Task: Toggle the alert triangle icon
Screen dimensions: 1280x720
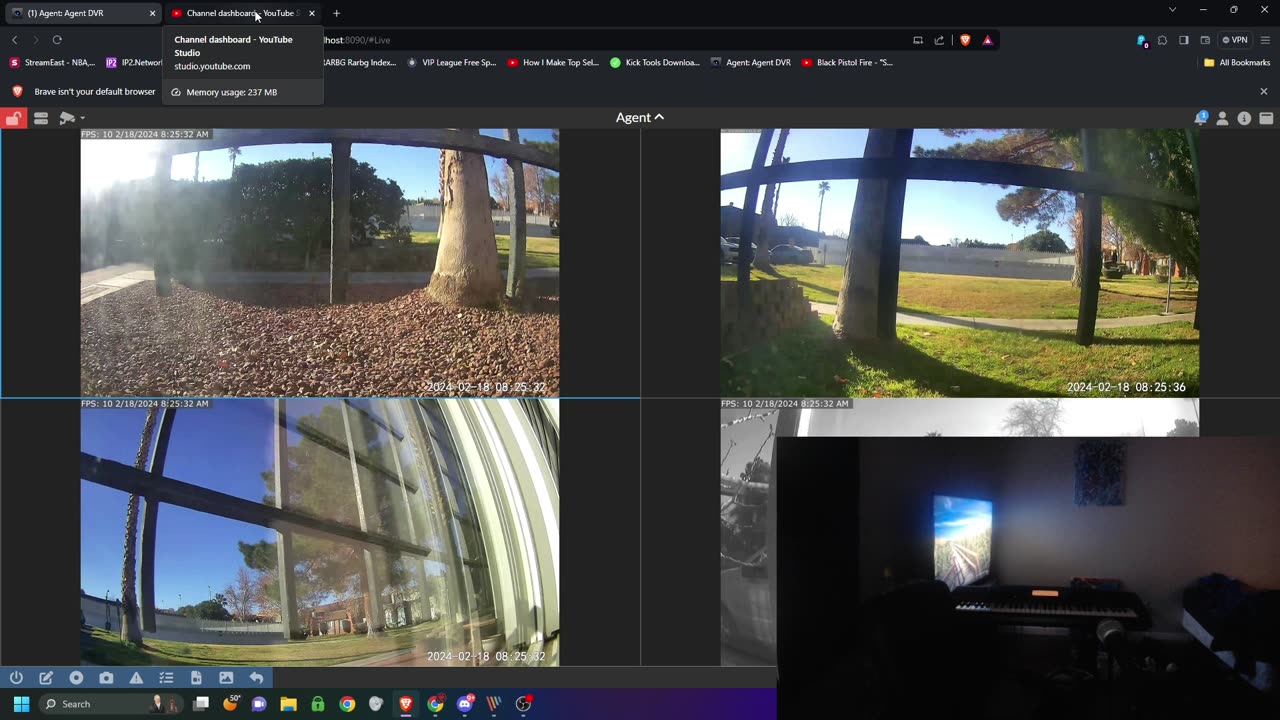Action: click(x=136, y=678)
